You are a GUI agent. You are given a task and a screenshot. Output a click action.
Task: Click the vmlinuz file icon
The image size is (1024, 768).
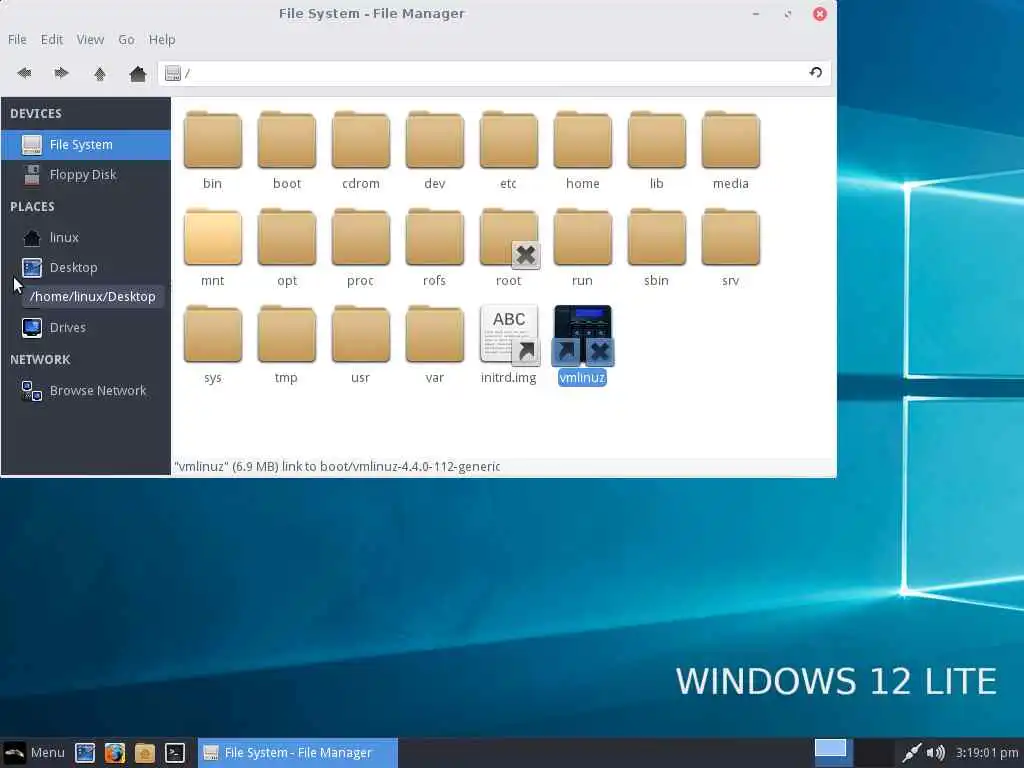click(583, 335)
